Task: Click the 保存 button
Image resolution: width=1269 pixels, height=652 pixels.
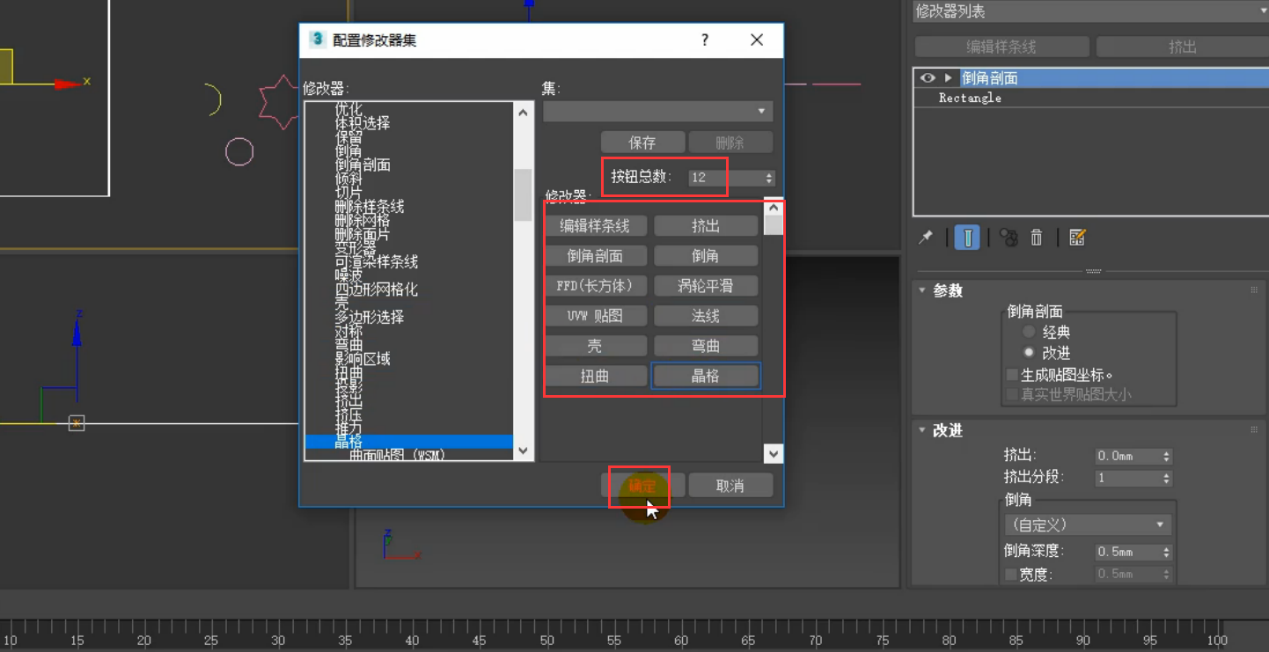Action: click(642, 143)
